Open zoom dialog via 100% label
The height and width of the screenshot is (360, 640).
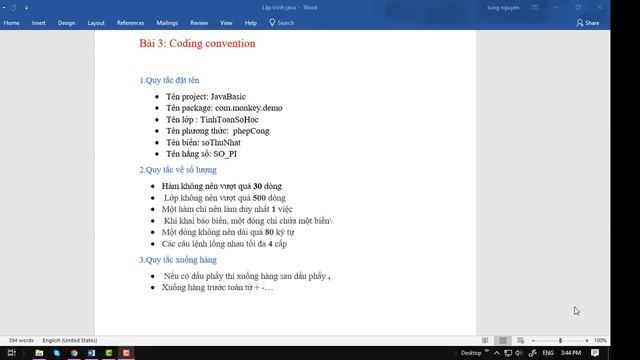tap(600, 340)
